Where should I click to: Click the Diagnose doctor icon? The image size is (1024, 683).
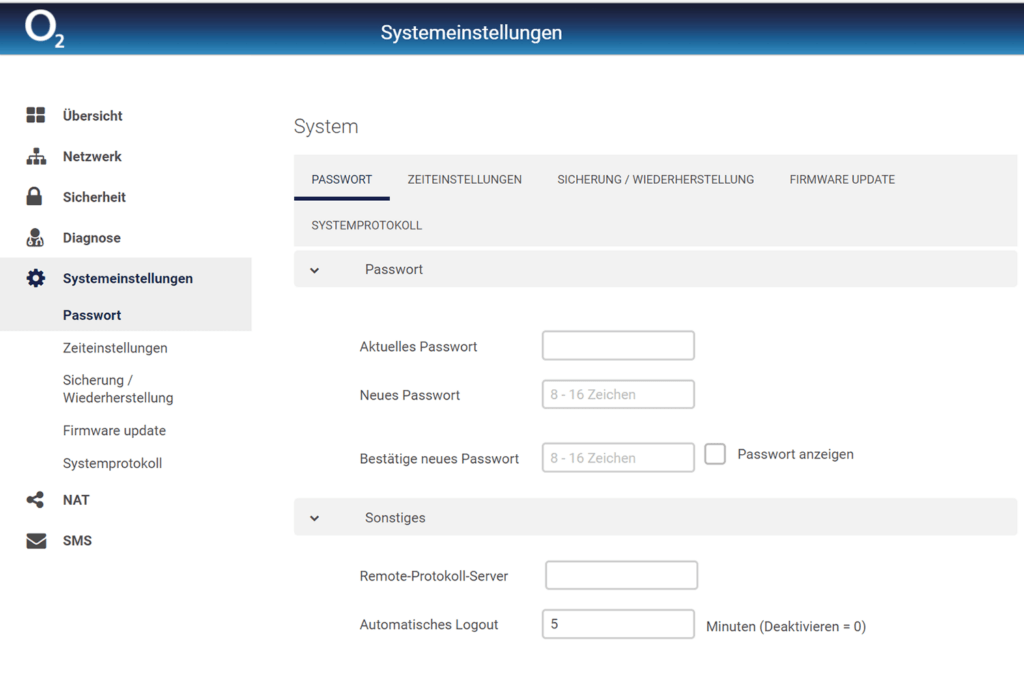36,238
